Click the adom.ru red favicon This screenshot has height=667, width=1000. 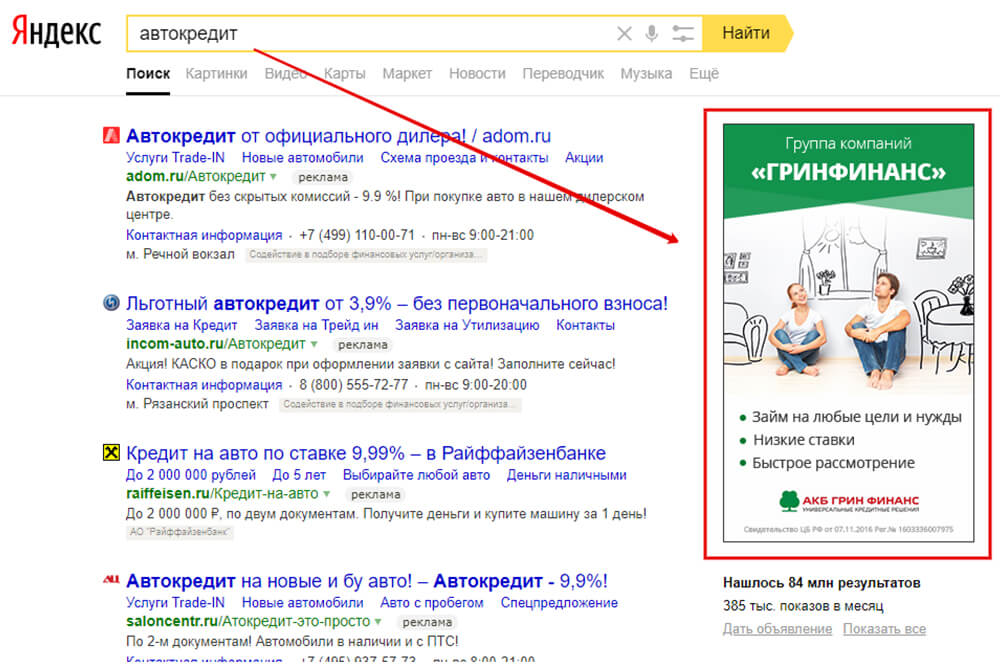click(111, 135)
